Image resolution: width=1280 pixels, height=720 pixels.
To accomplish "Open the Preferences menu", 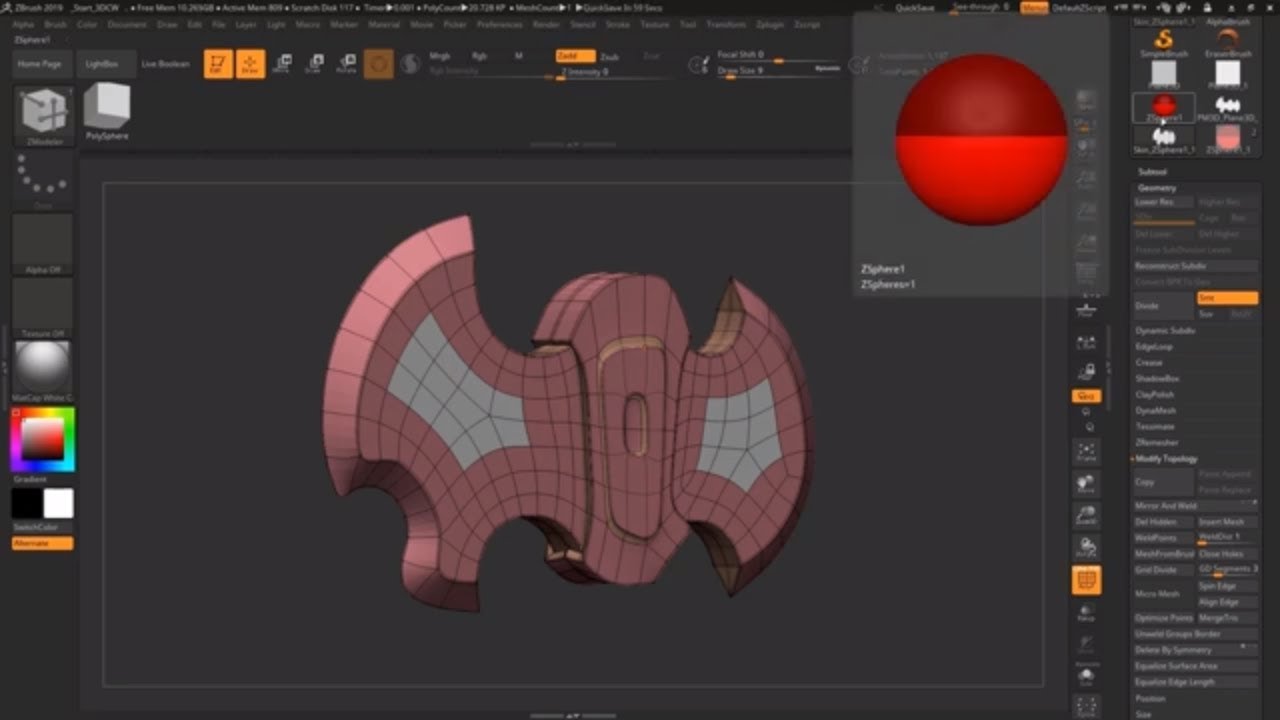I will pos(499,24).
